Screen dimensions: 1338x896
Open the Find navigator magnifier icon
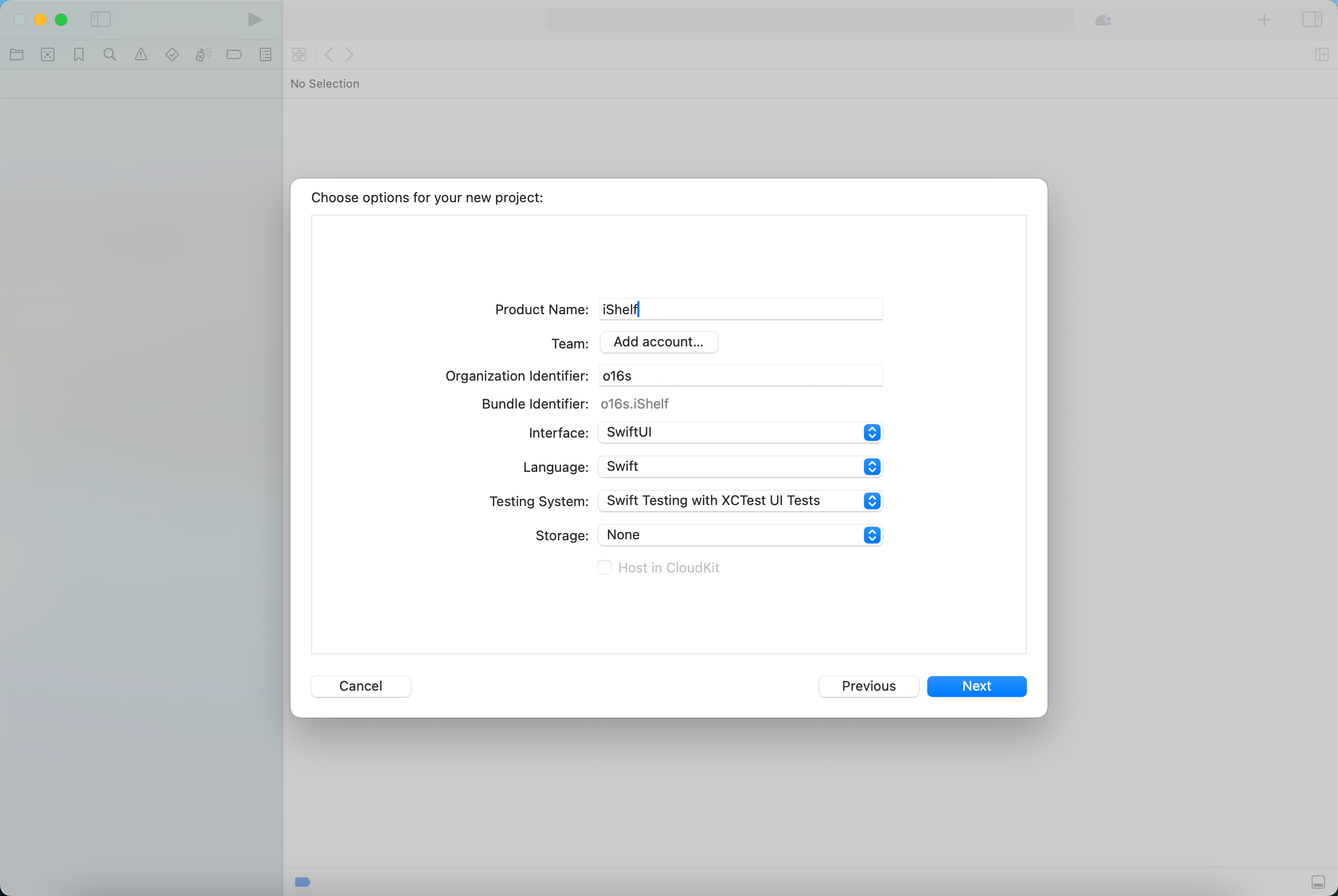click(110, 55)
